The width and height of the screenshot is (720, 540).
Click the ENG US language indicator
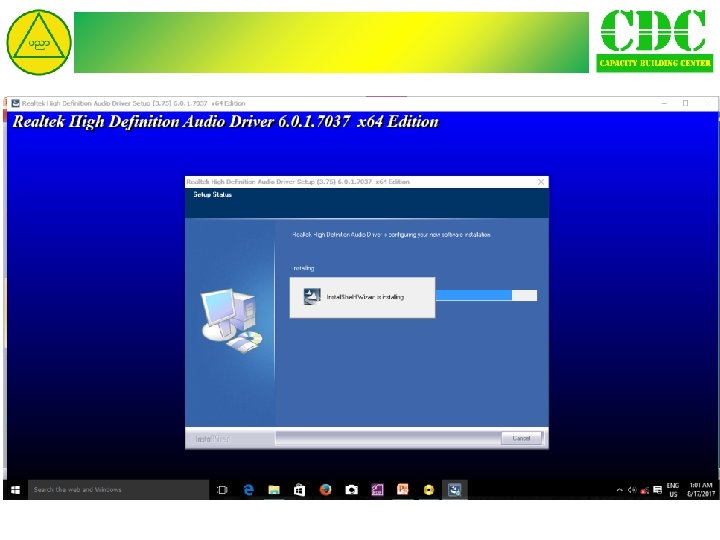pos(673,490)
